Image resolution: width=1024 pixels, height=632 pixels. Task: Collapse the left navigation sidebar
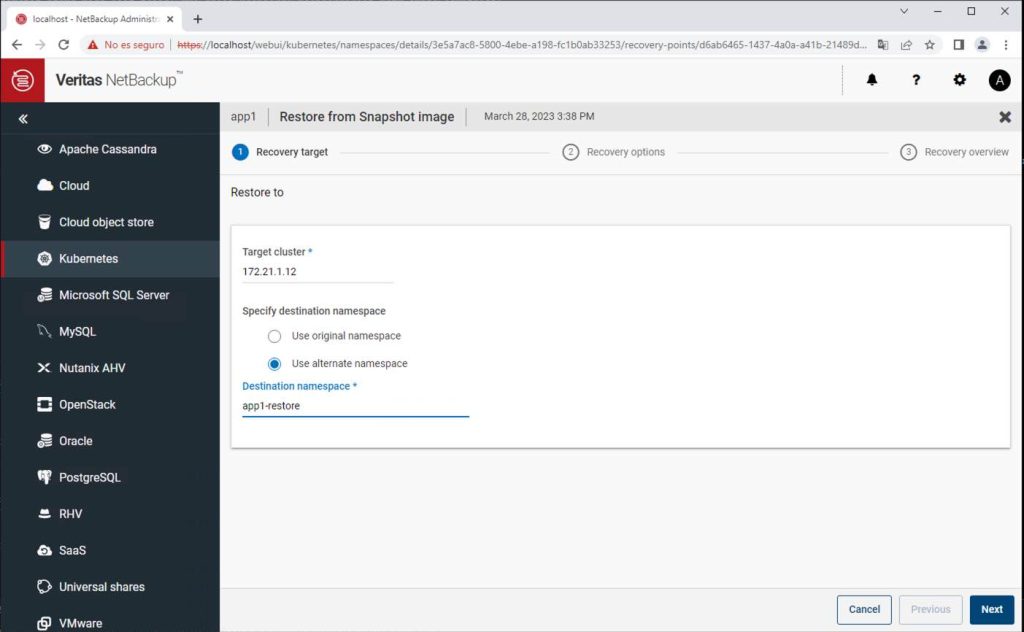[x=23, y=118]
